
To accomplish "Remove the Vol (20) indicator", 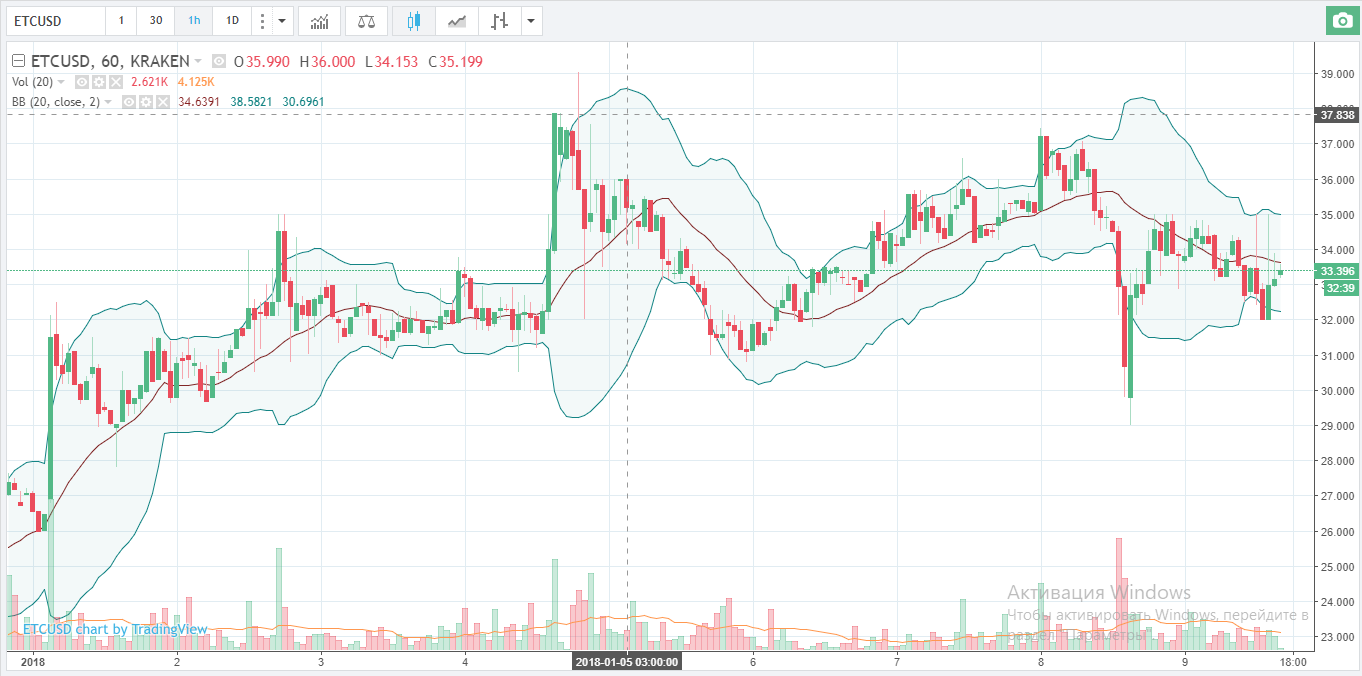I will pos(116,82).
